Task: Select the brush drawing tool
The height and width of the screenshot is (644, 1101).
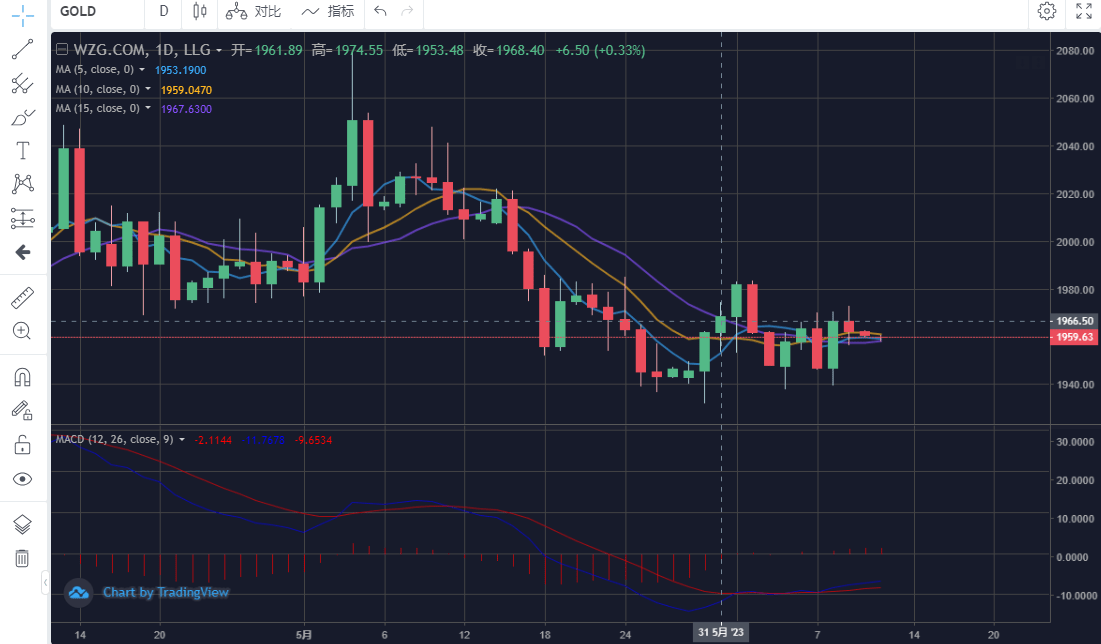Action: (22, 117)
